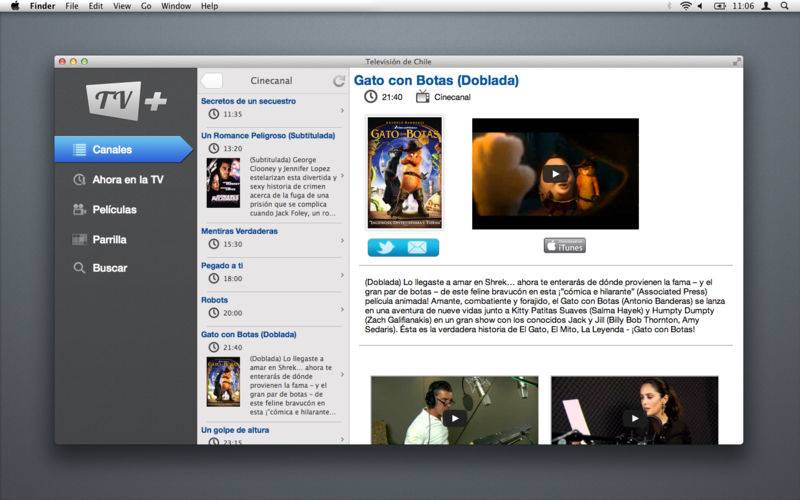Expand Pegado a ti row chevron
Viewport: 800px width, 500px height.
pos(342,275)
